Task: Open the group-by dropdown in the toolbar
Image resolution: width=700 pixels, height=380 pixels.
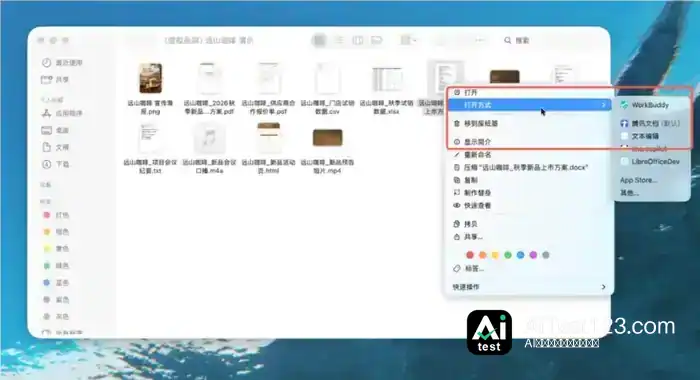Action: point(408,40)
